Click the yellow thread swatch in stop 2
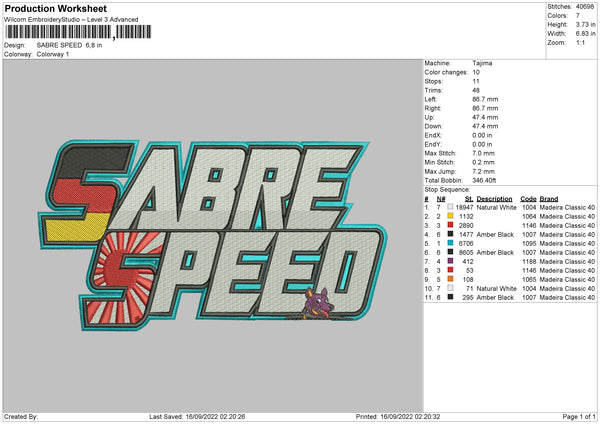Screen dimensions: 600x424 [451, 216]
